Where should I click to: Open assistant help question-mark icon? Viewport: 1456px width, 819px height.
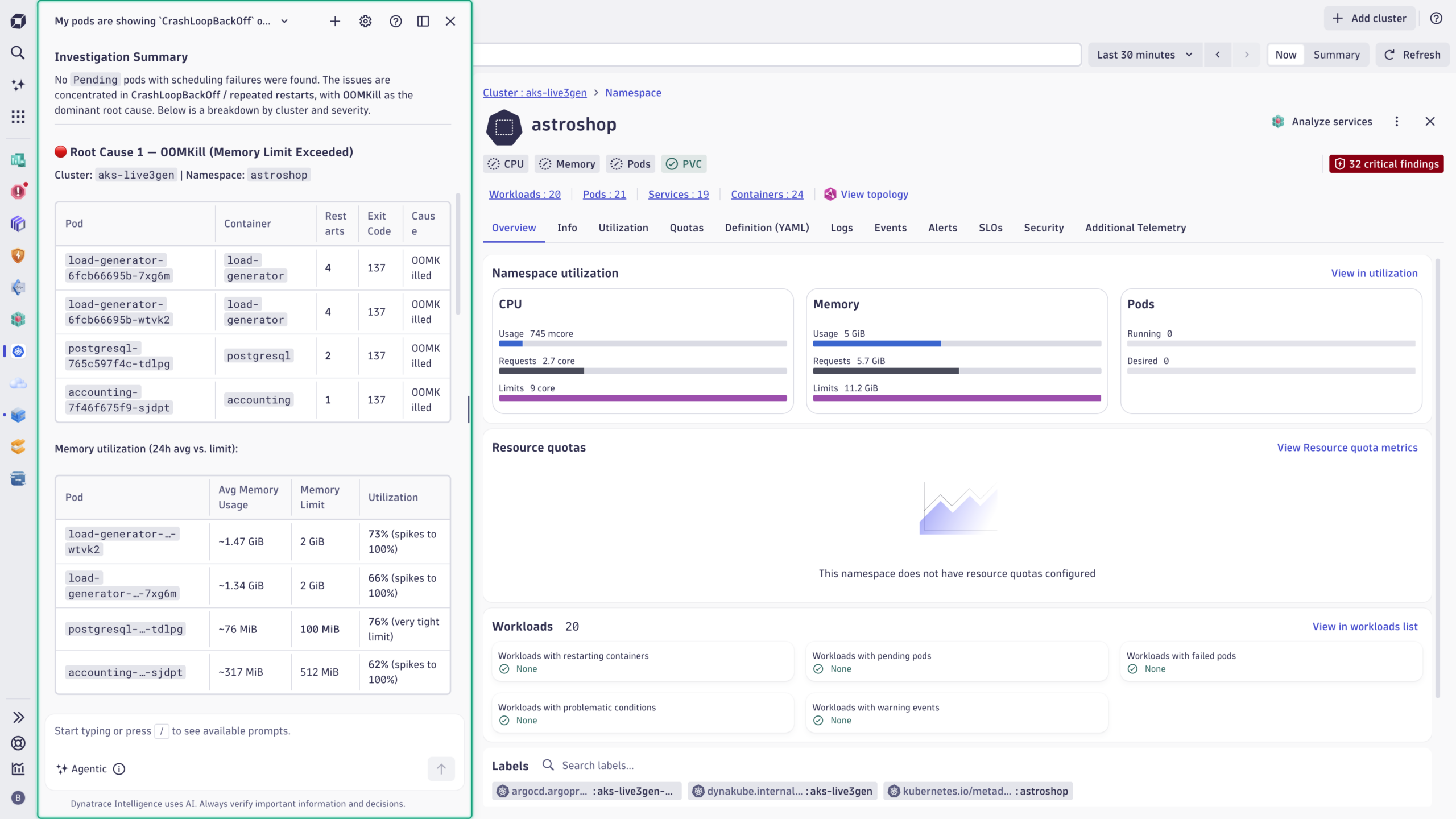tap(396, 21)
